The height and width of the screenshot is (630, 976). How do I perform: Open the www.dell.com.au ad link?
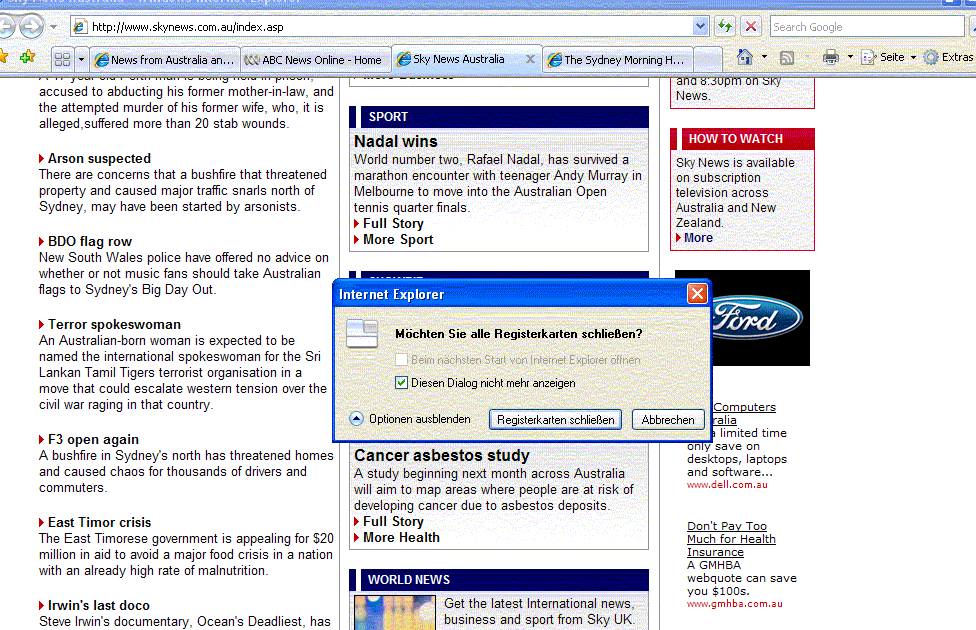[727, 485]
